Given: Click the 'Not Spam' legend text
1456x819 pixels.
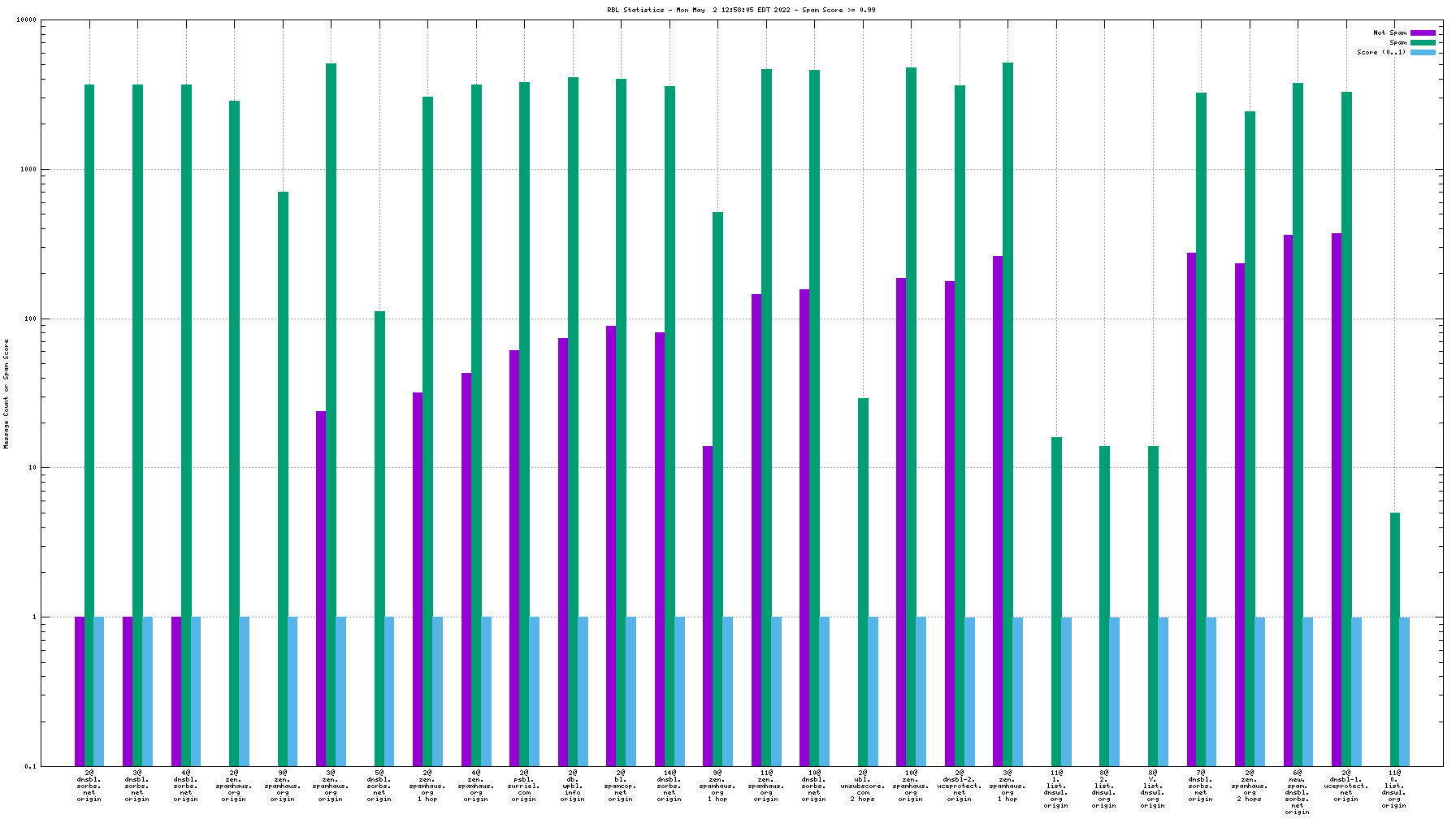Looking at the screenshot, I should pyautogui.click(x=1389, y=33).
